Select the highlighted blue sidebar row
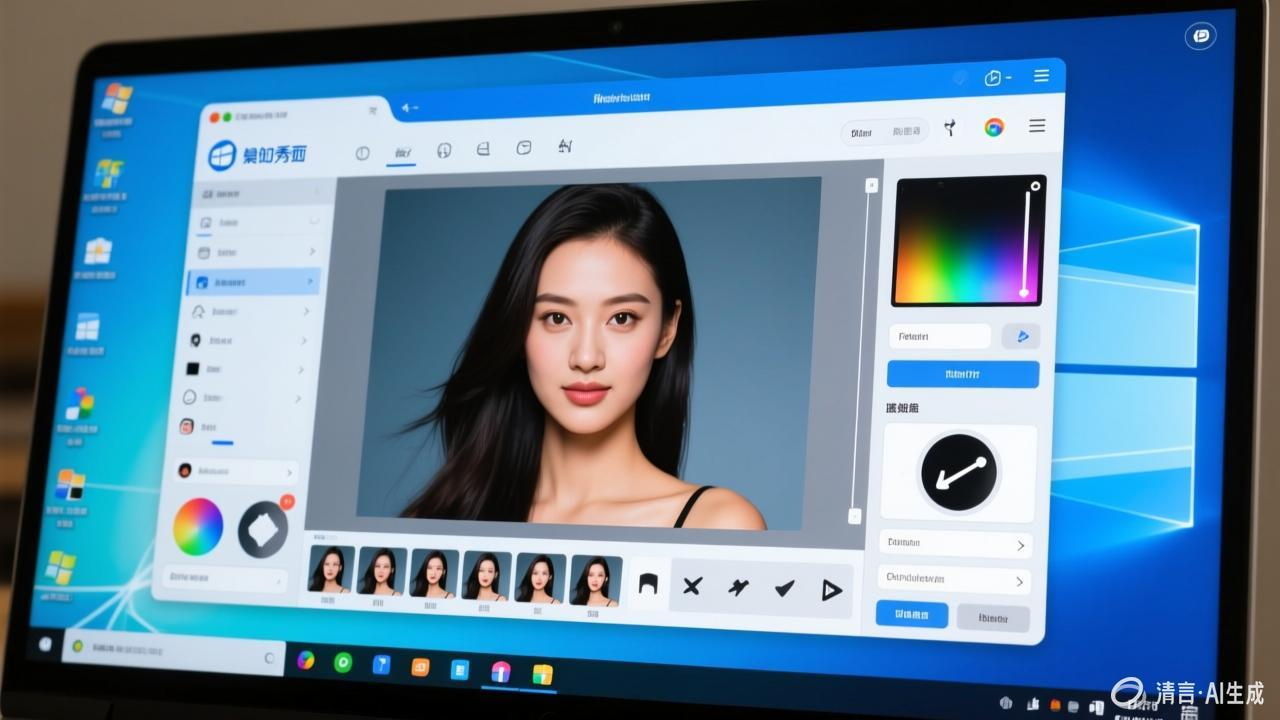1280x720 pixels. tap(254, 282)
